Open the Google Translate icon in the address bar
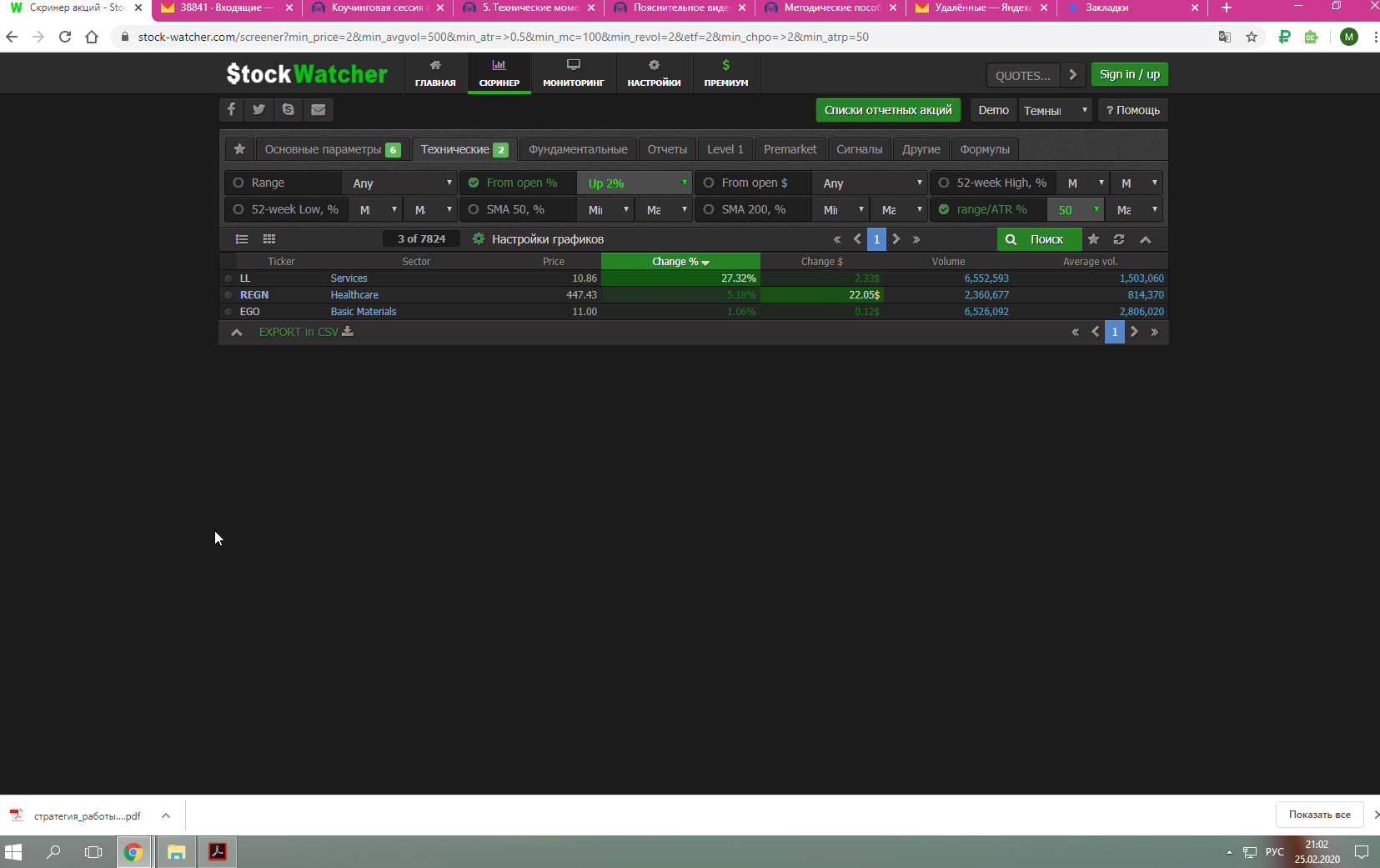 click(1225, 37)
